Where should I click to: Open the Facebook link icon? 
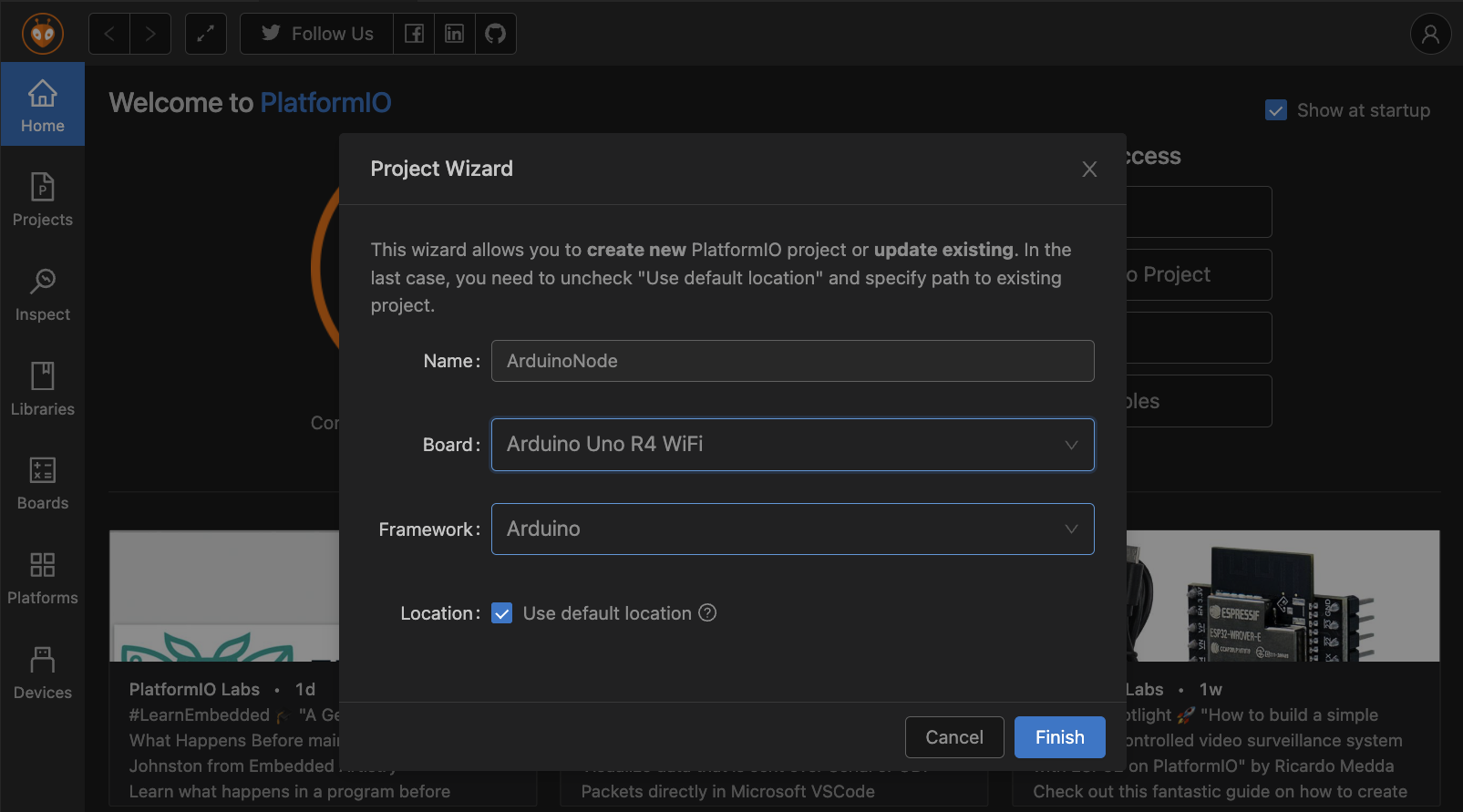coord(414,34)
